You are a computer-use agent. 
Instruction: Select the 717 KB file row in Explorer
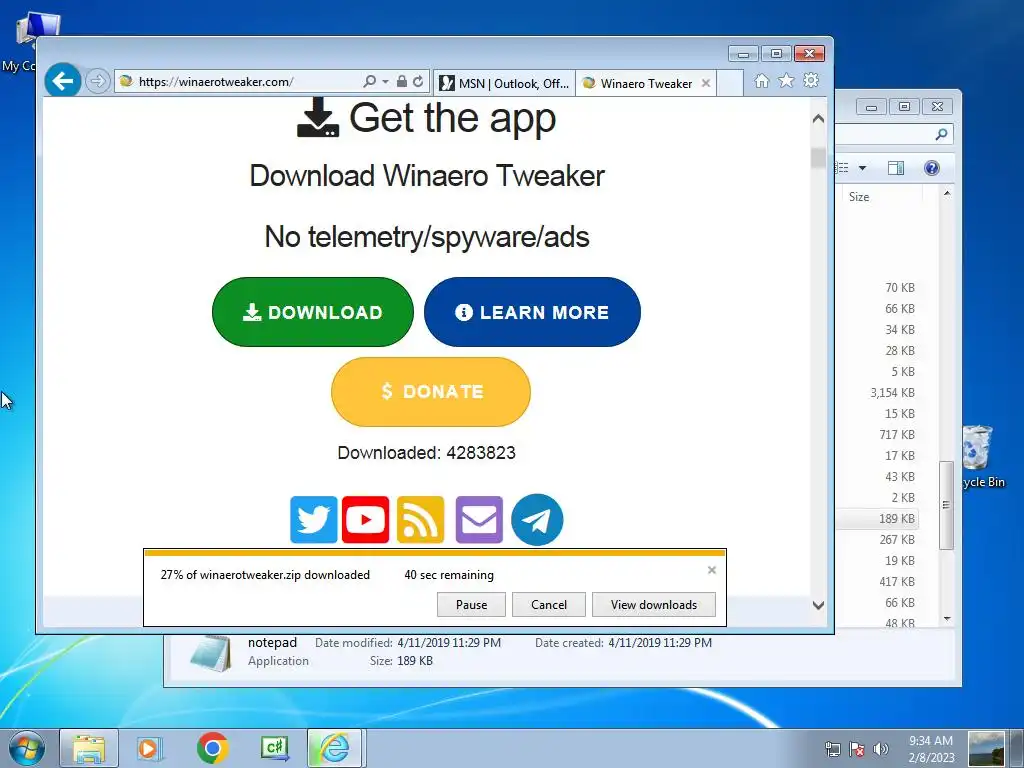(877, 435)
